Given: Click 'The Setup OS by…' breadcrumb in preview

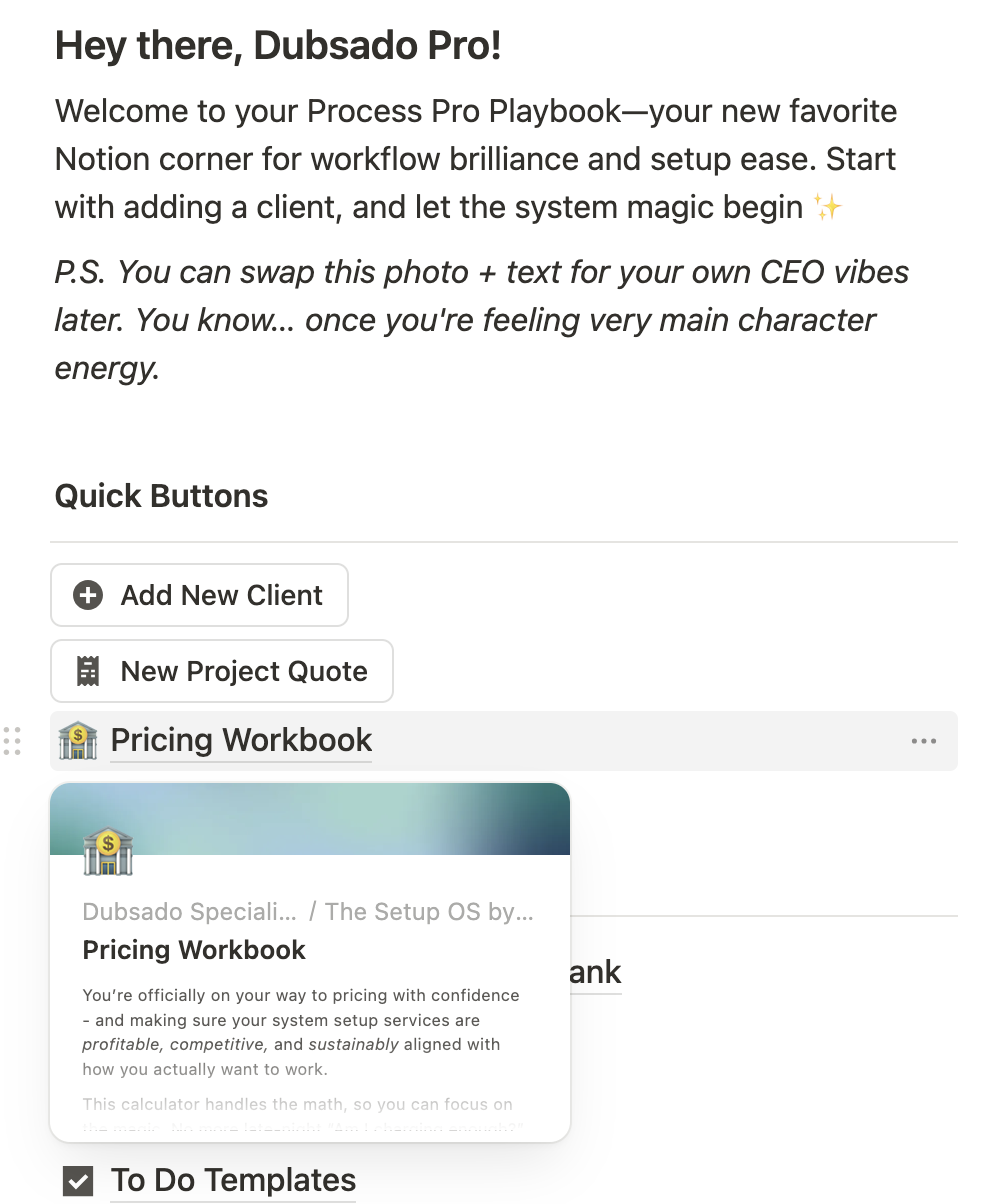Looking at the screenshot, I should point(429,912).
